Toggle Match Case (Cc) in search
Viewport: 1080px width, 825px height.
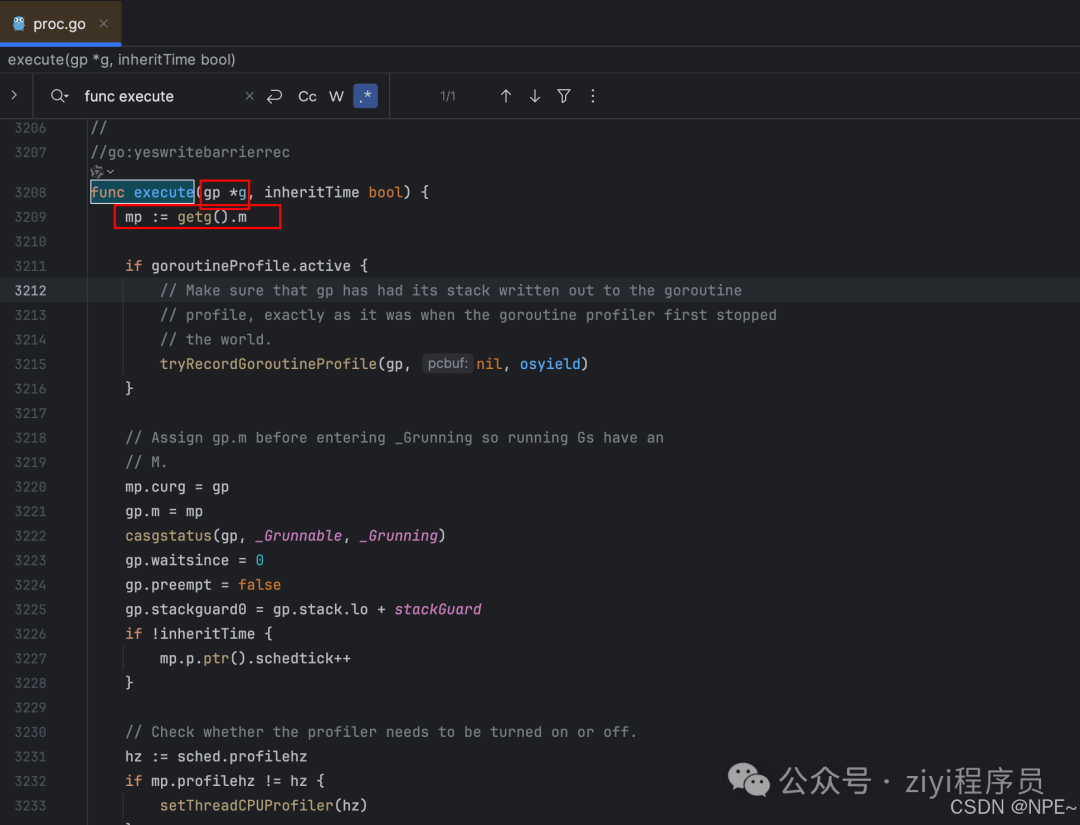pyautogui.click(x=307, y=96)
